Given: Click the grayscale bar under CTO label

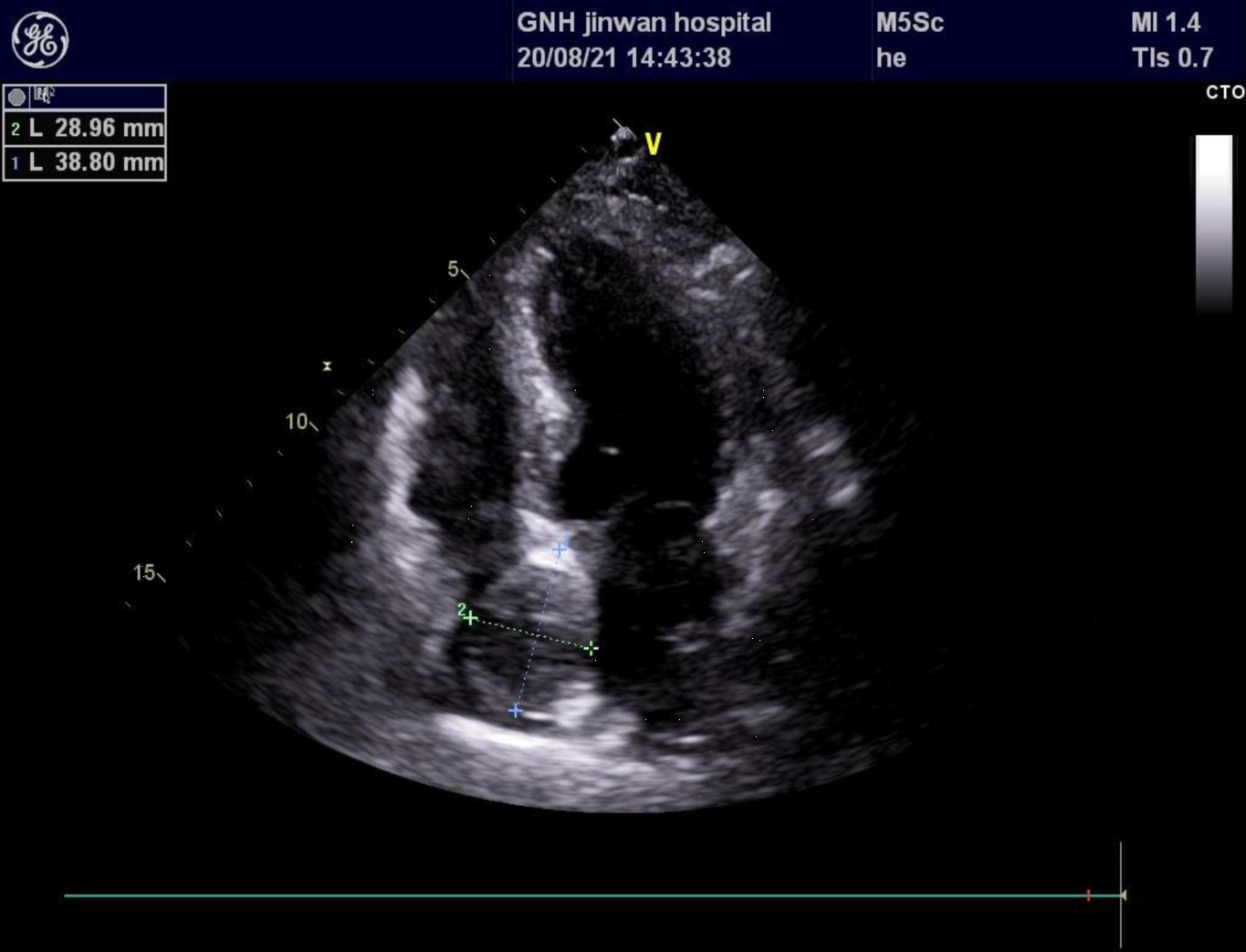Looking at the screenshot, I should click(x=1213, y=224).
